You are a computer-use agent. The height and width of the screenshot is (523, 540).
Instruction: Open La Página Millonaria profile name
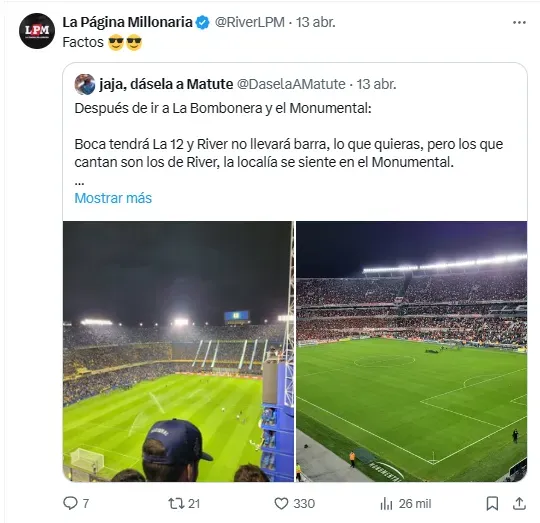127,22
